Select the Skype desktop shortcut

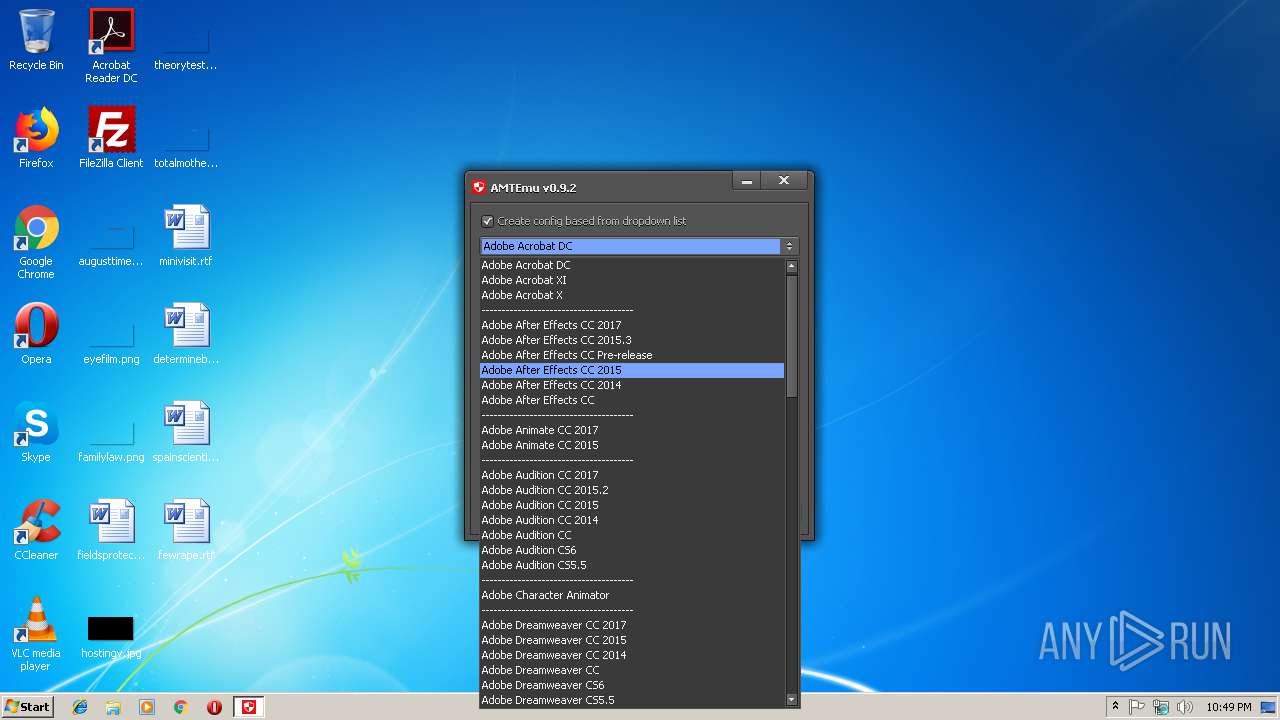point(36,432)
